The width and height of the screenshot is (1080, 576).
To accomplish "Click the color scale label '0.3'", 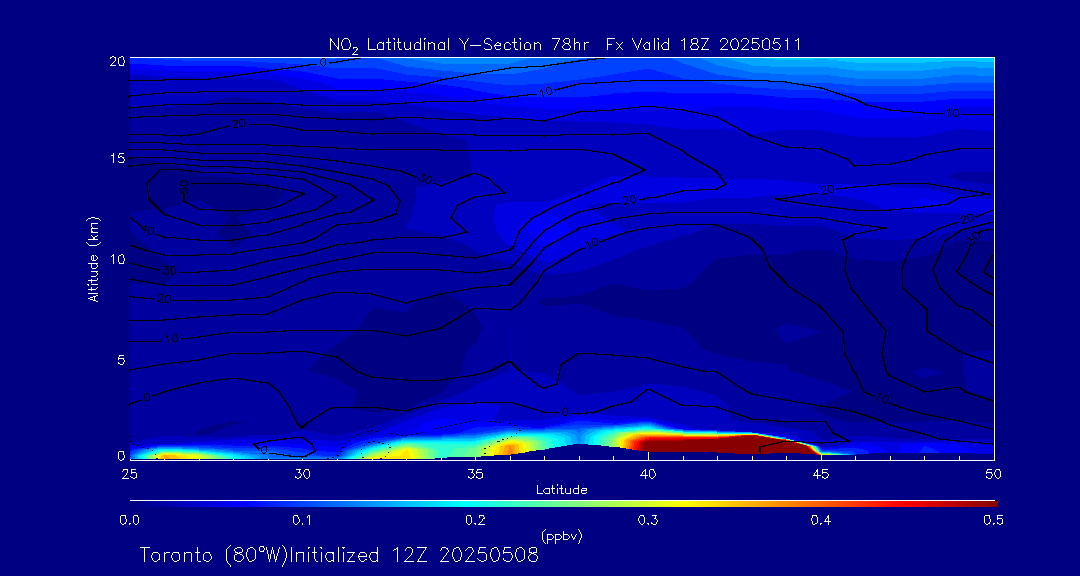I will [648, 521].
